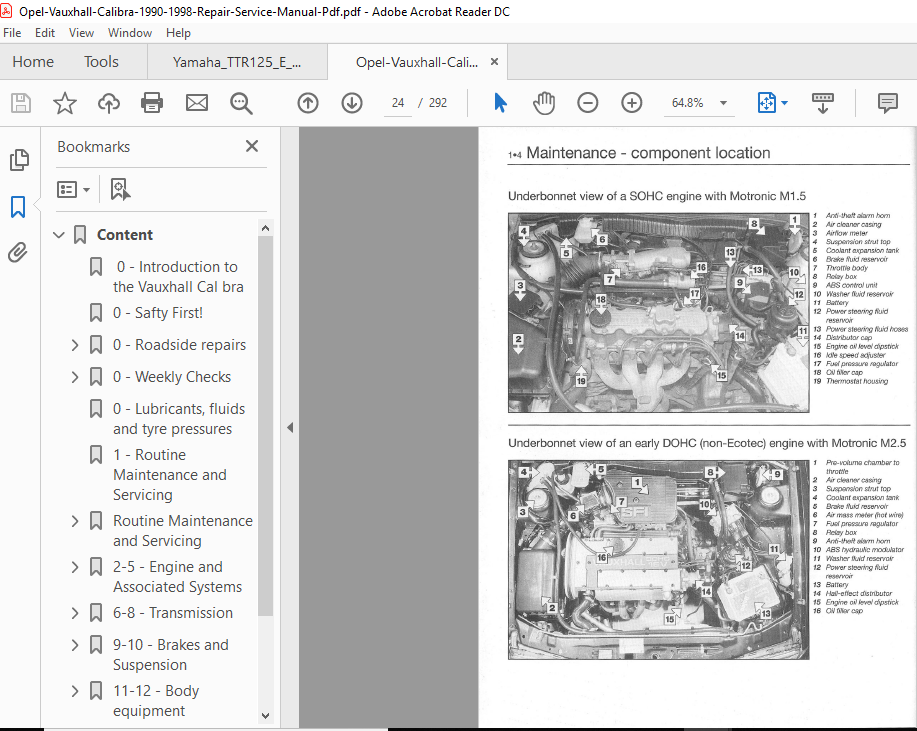Collapse the navigation pane arrow

click(x=290, y=427)
